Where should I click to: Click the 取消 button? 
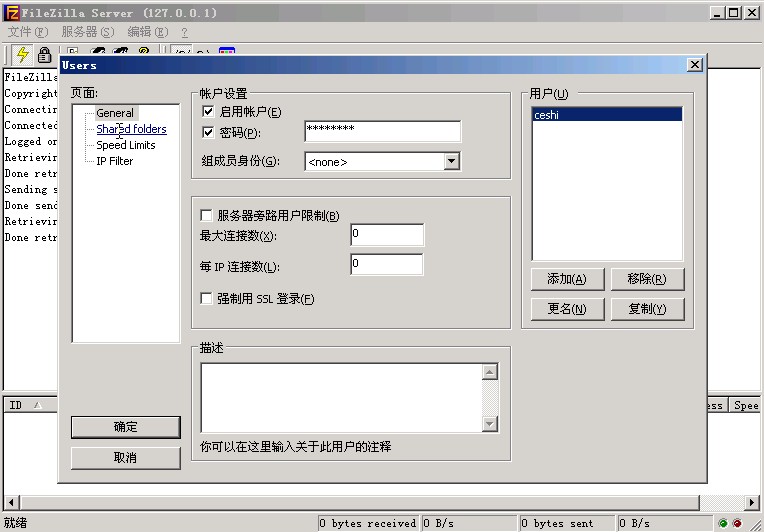(126, 458)
